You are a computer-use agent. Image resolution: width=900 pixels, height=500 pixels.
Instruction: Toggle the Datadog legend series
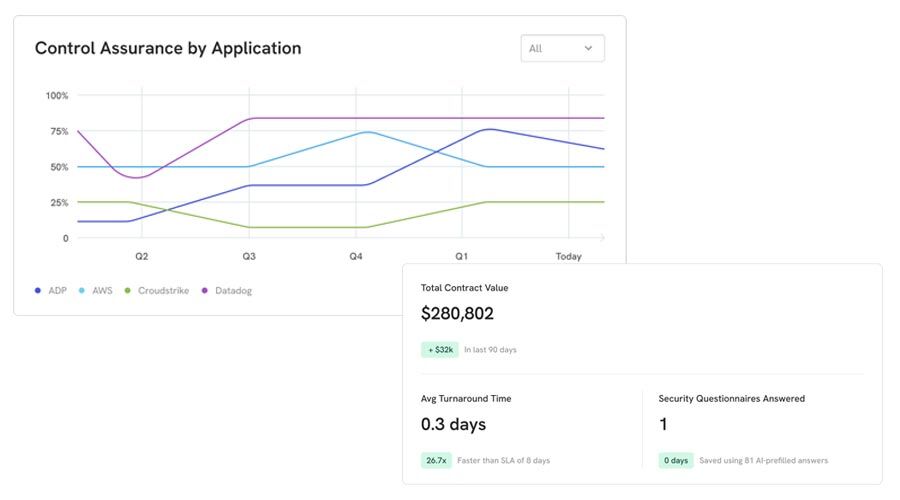coord(228,290)
